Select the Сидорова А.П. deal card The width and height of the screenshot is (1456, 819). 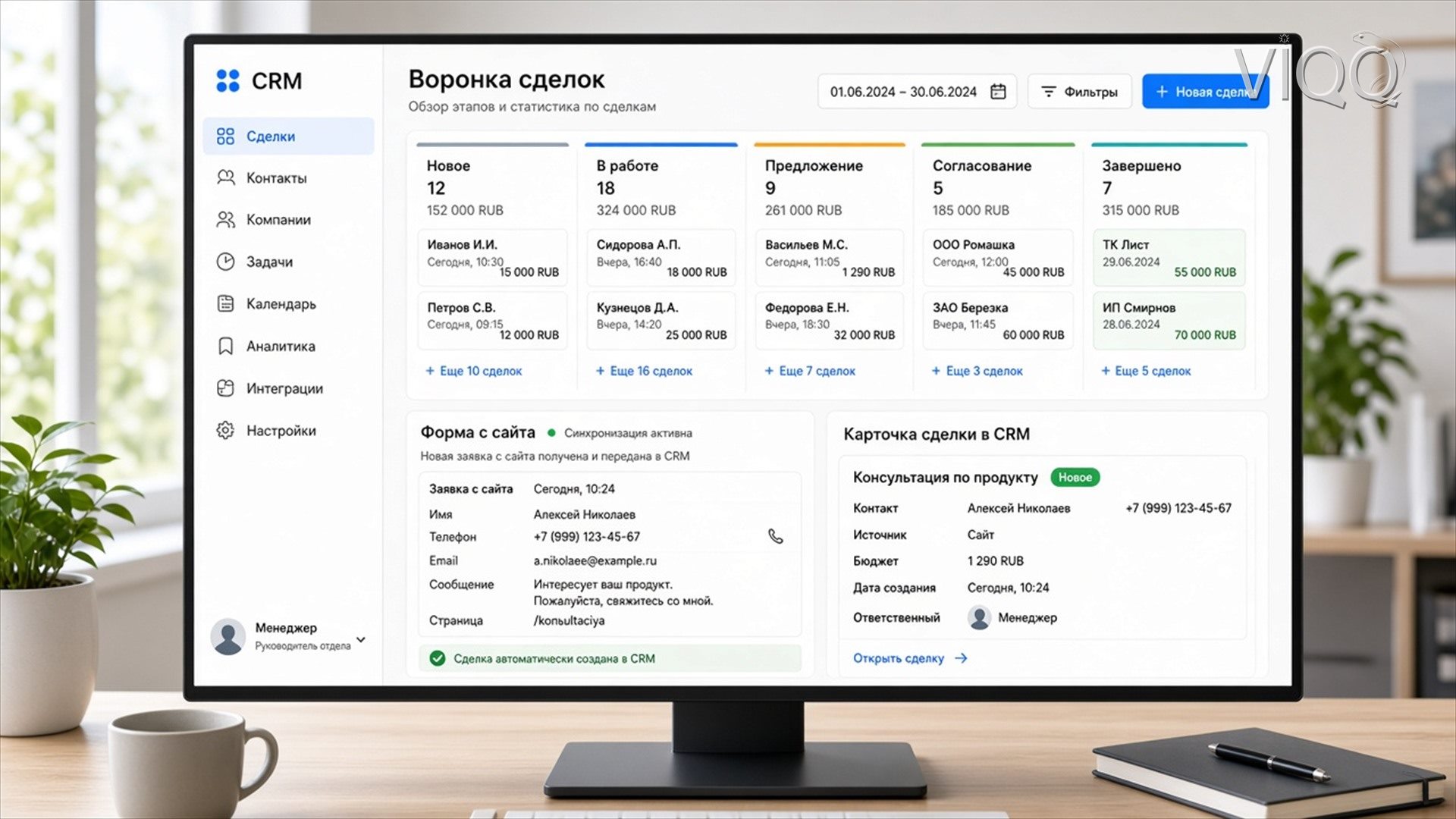pos(661,258)
